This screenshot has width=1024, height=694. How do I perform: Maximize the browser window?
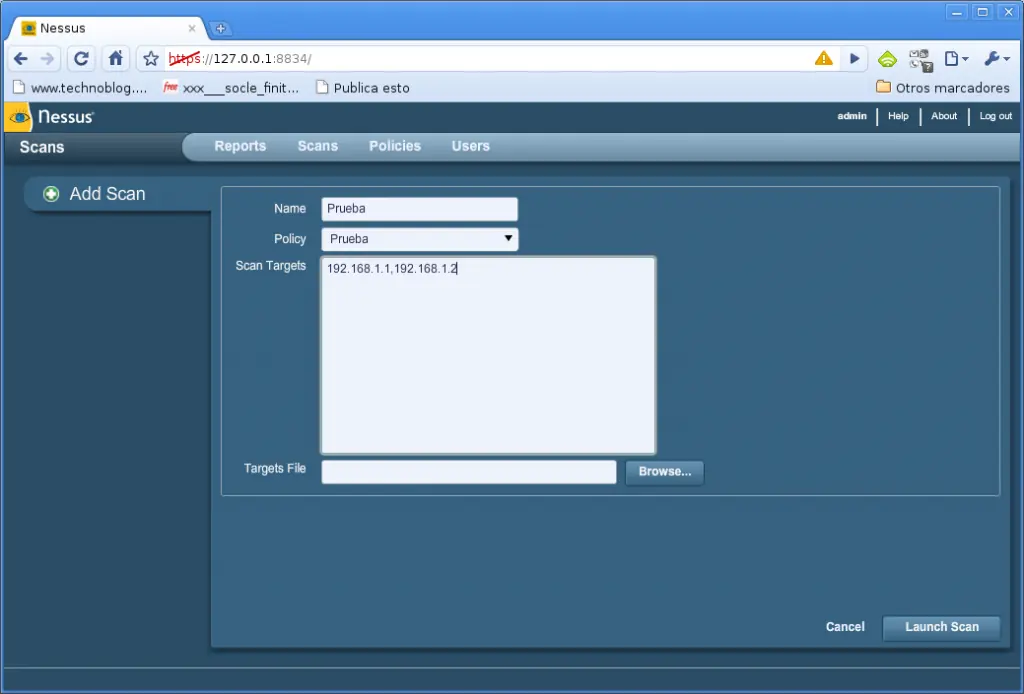982,12
